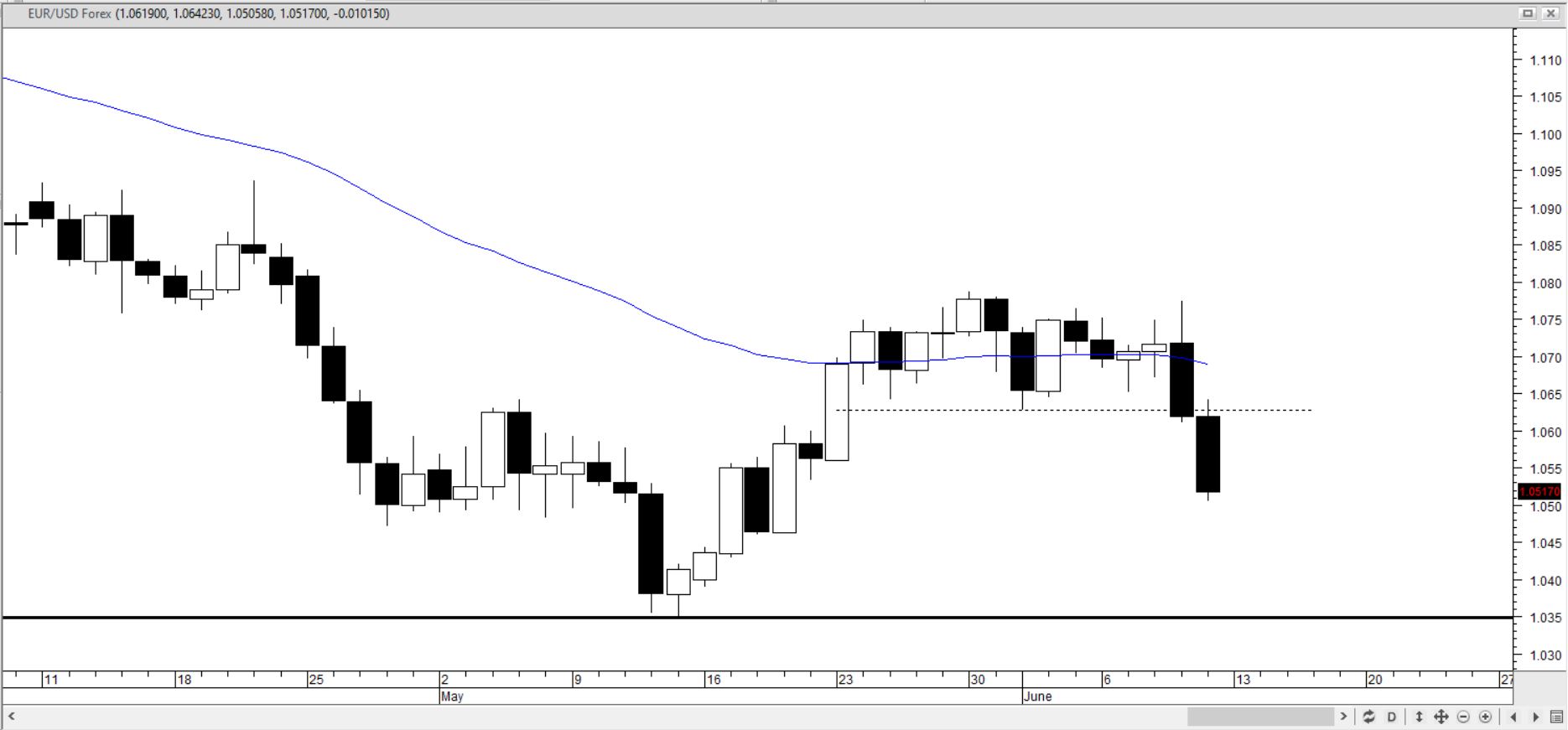
Task: Click scrollbar left arrow
Action: tap(12, 717)
